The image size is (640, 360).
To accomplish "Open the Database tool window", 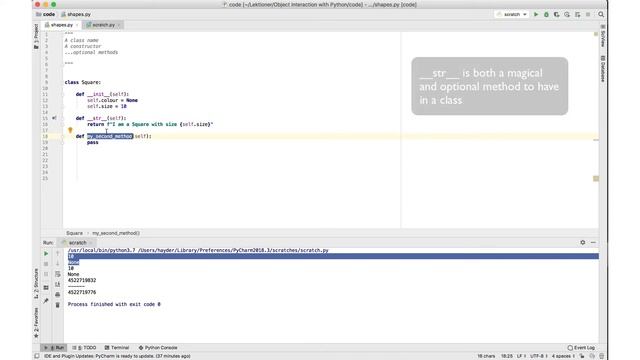I will 602,69.
